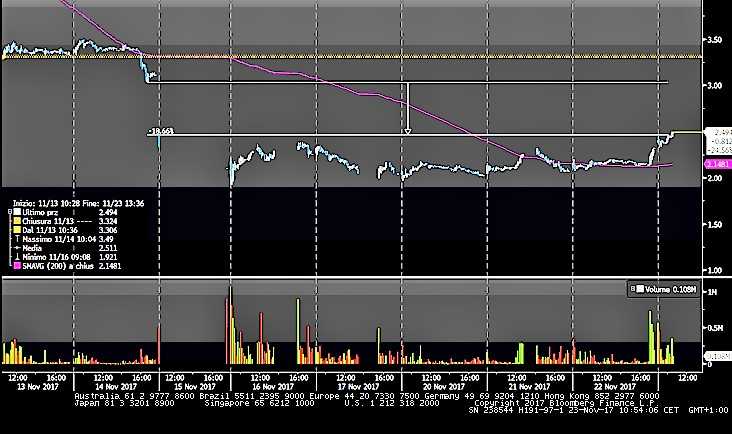This screenshot has width=732, height=434.
Task: Click the 13 Nov 2017 date label
Action: (37, 387)
